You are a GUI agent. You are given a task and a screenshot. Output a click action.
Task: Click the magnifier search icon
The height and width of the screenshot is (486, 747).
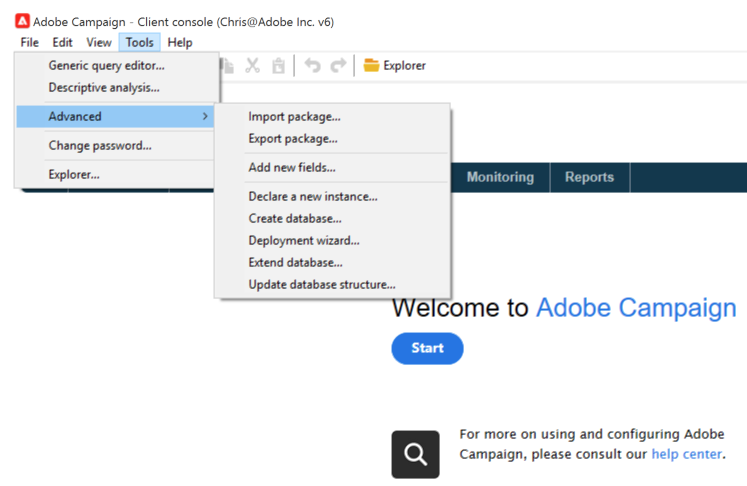[x=415, y=455]
